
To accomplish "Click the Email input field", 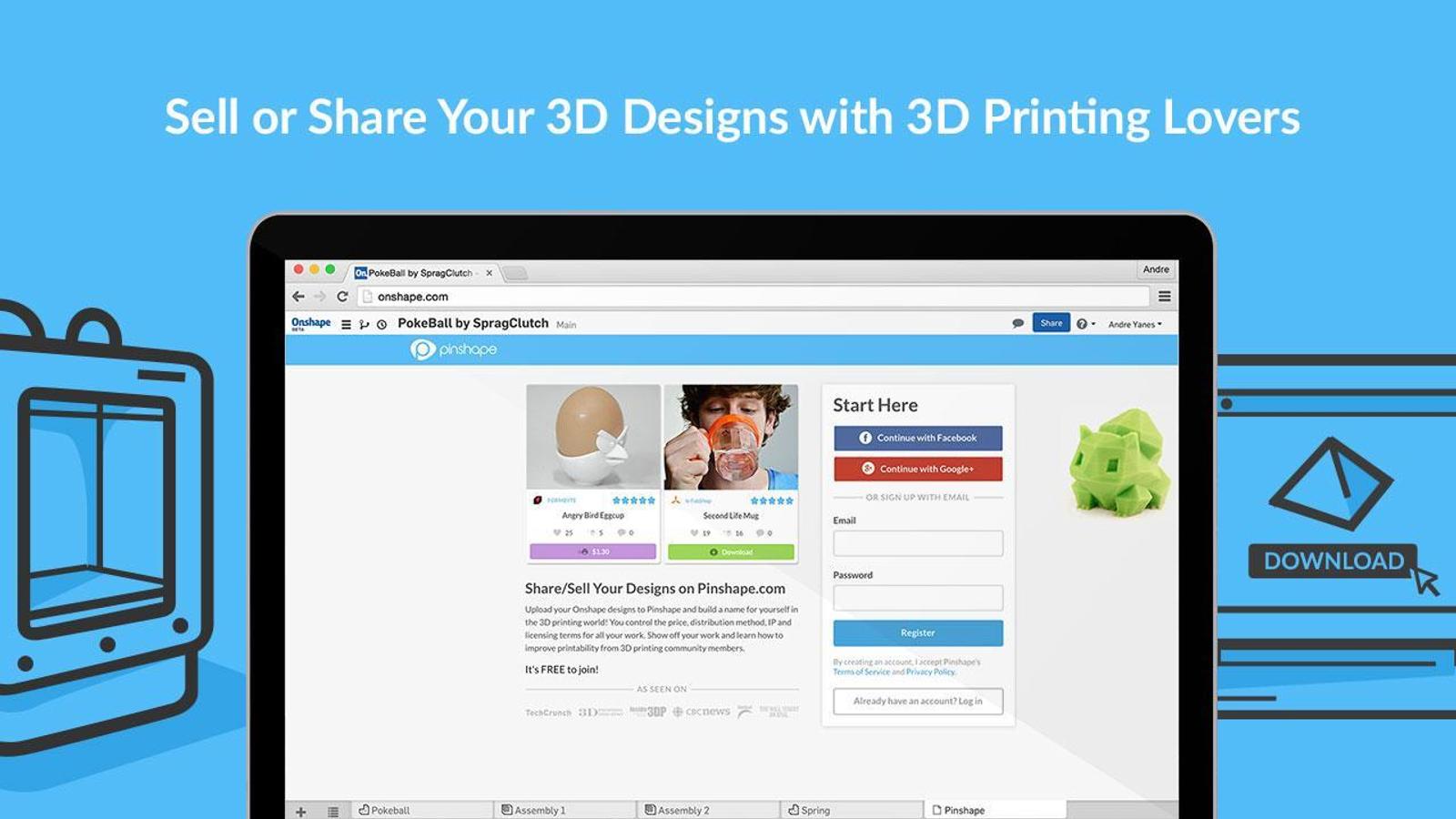I will (x=917, y=543).
